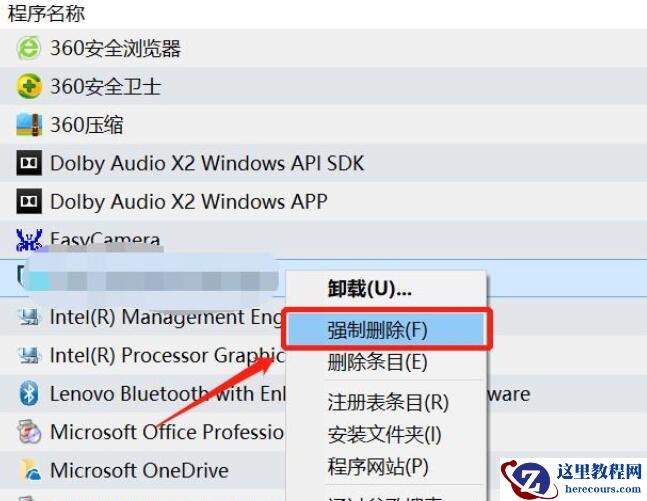The height and width of the screenshot is (501, 647).
Task: Select Intel(R) Management Engine row text
Action: pyautogui.click(x=168, y=318)
